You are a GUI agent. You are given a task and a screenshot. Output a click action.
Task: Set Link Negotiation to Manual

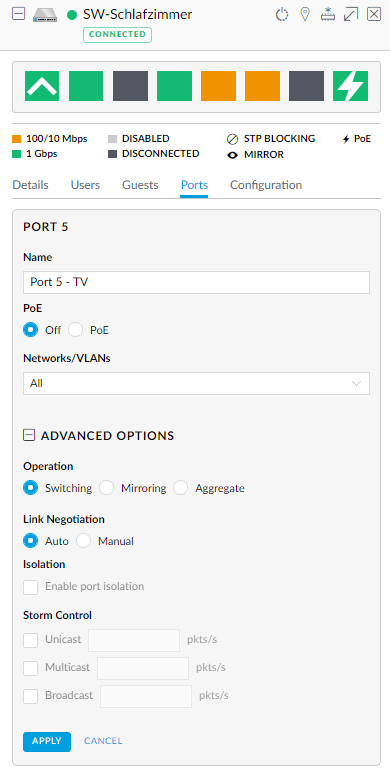coord(84,541)
